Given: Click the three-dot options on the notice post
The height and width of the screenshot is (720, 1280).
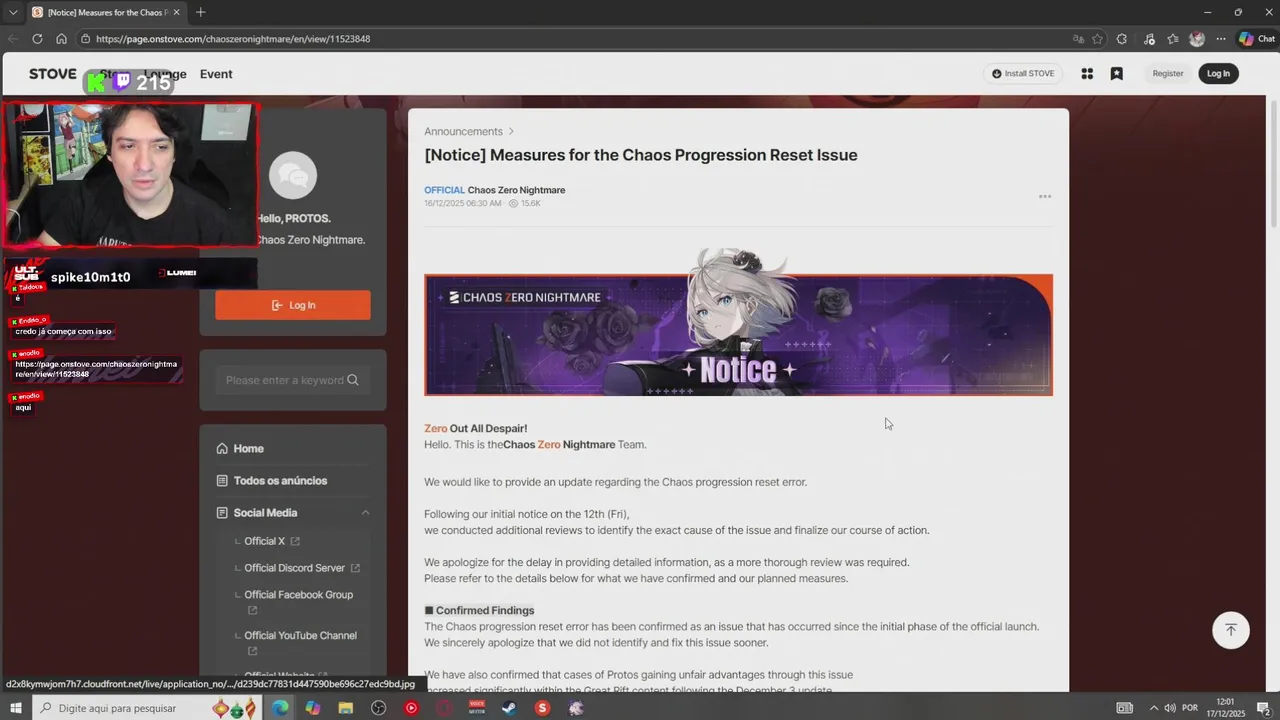Looking at the screenshot, I should 1045,196.
